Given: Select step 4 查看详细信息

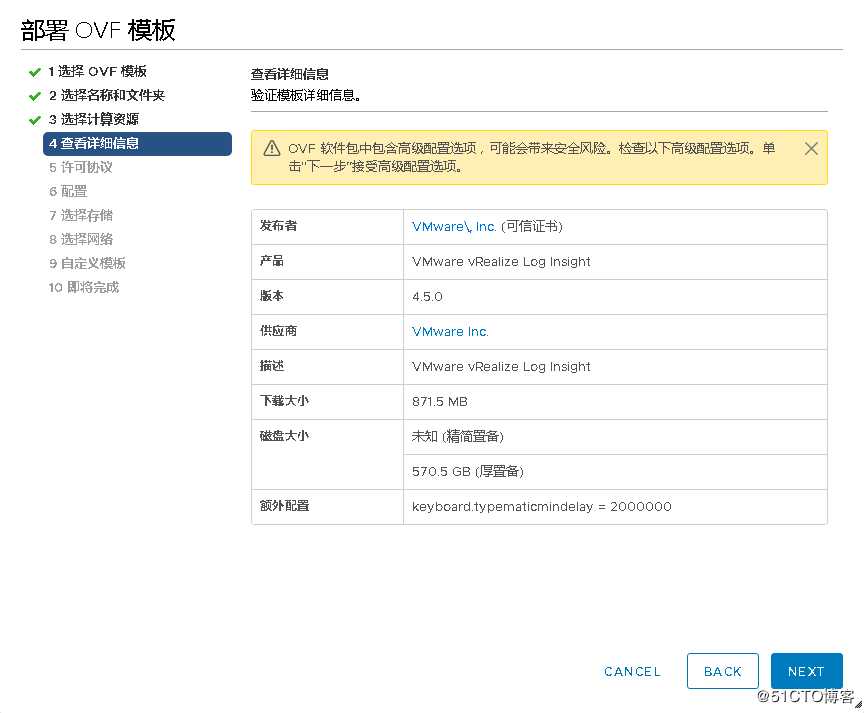Looking at the screenshot, I should coord(137,144).
